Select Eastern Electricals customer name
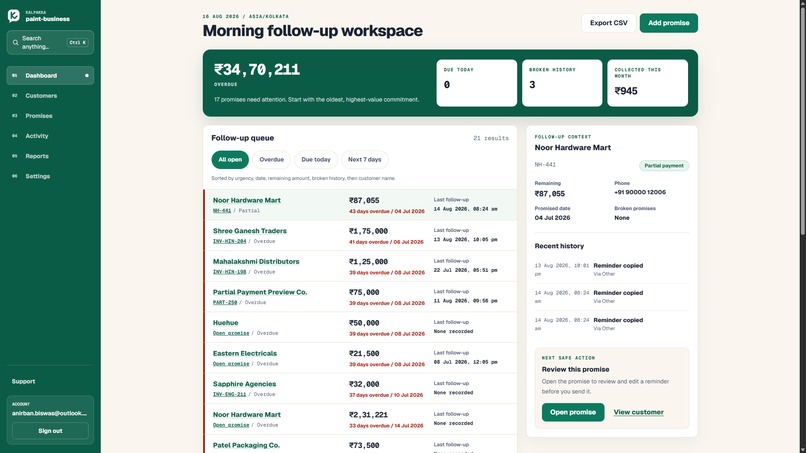The image size is (806, 453). pos(245,353)
